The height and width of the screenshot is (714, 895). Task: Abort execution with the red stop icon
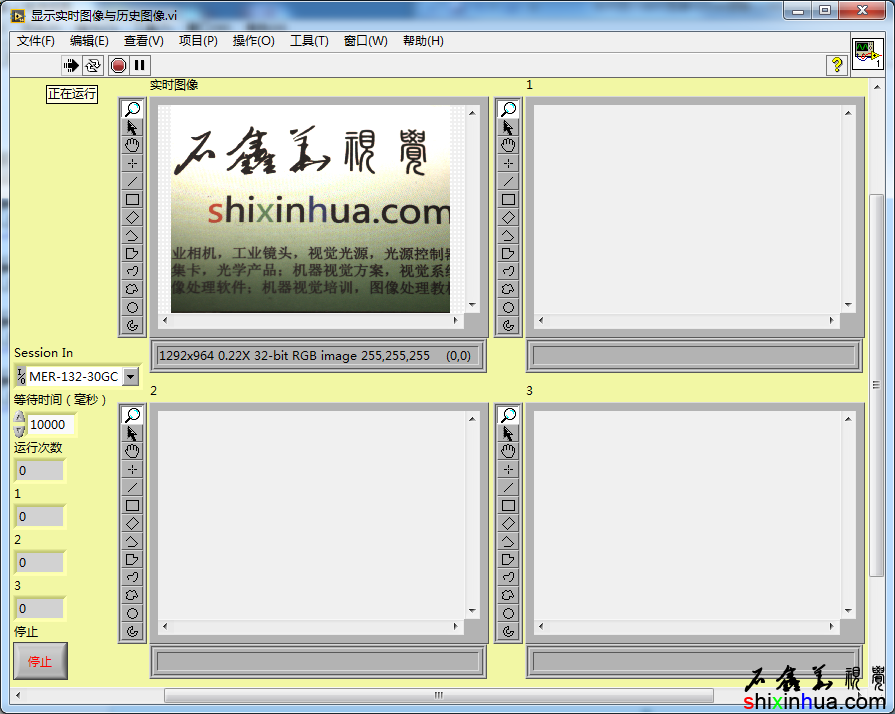coord(118,65)
